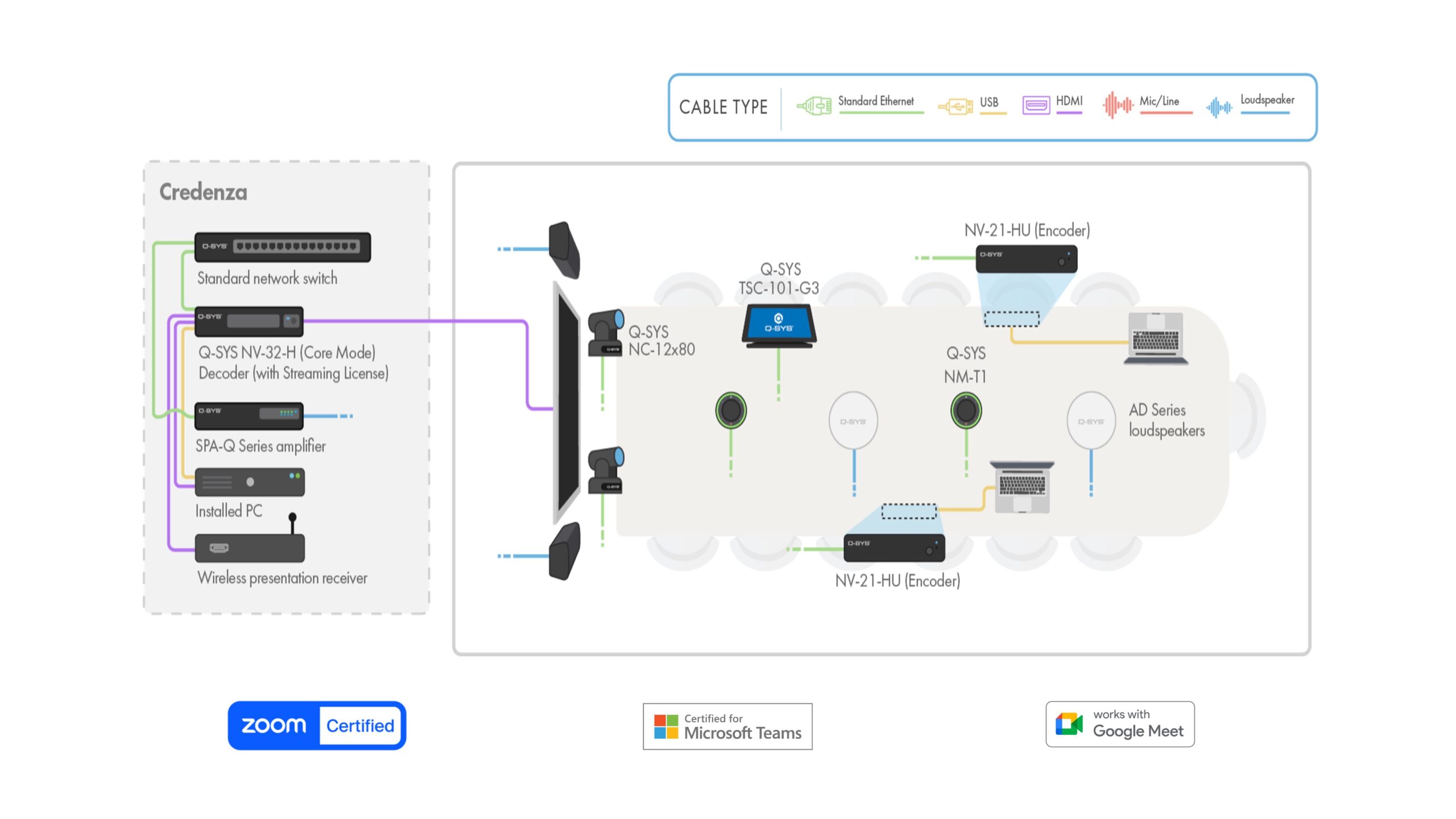The height and width of the screenshot is (819, 1456).
Task: Click the HDMI cable legend icon
Action: (x=1036, y=105)
